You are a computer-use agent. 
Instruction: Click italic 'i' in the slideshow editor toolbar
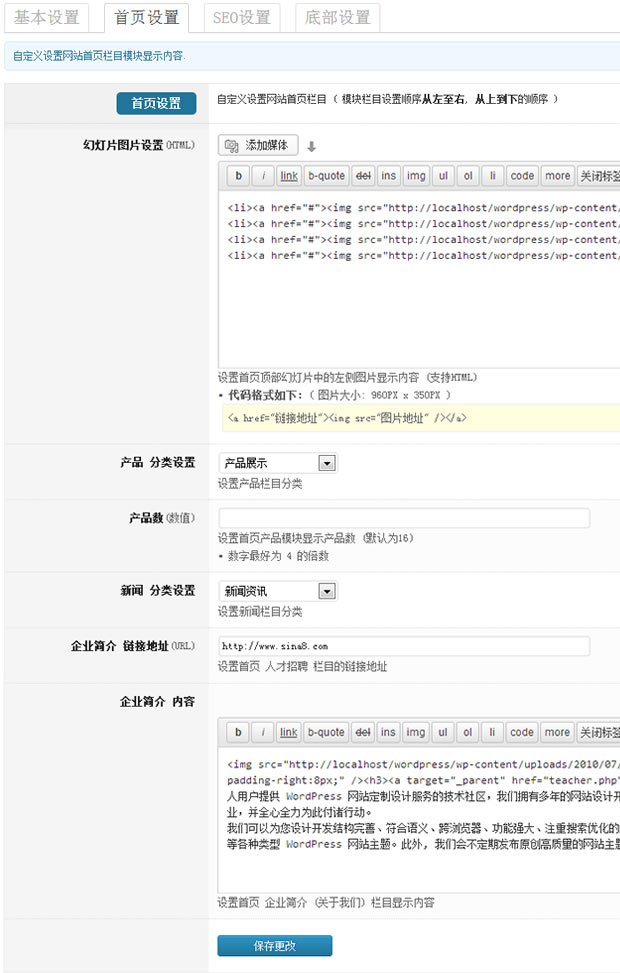point(263,176)
